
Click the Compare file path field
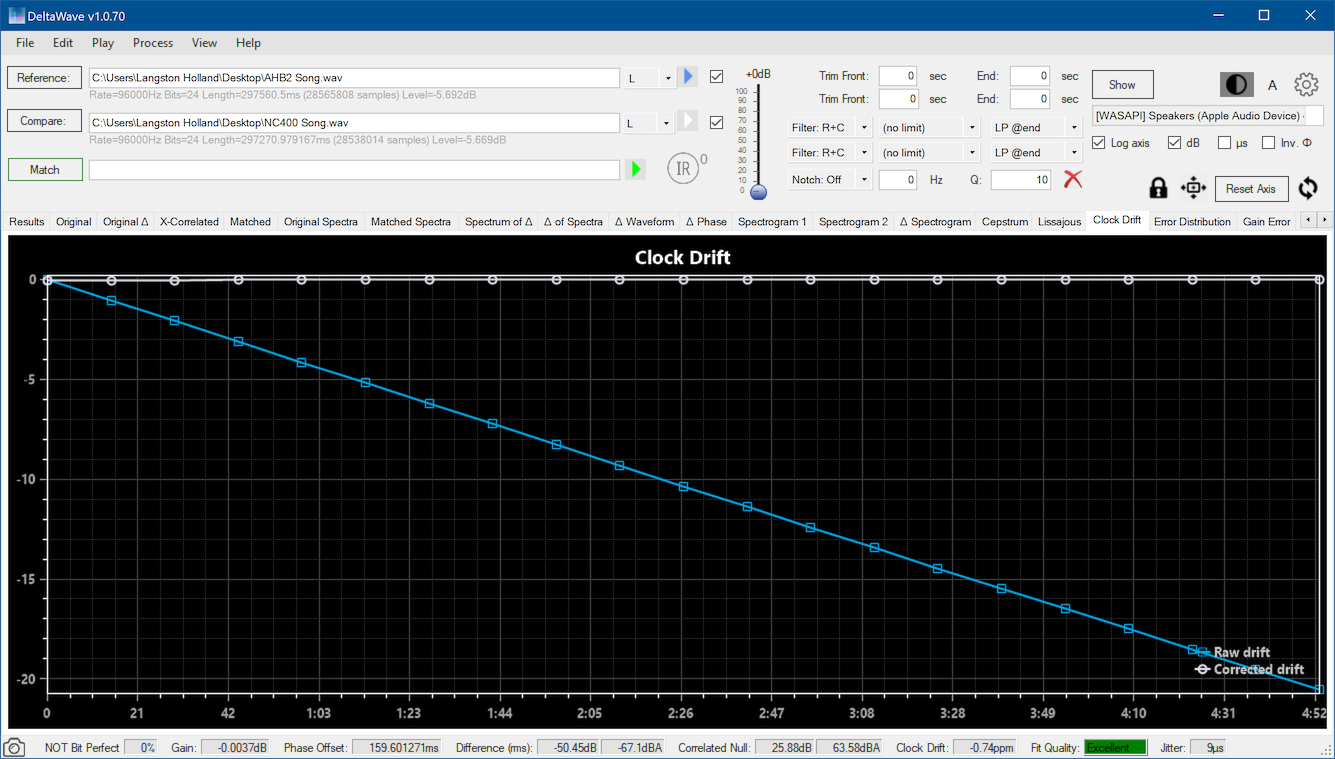[x=354, y=123]
